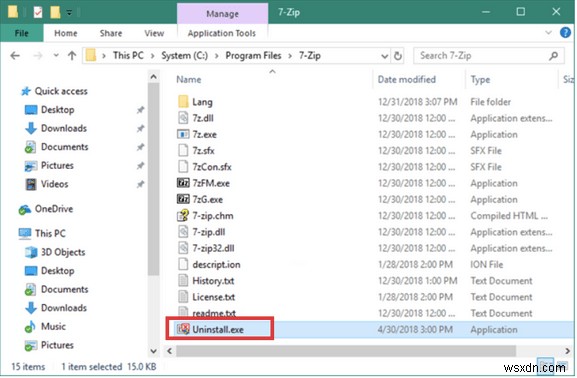Click the Pictures pin icon in Quick access
Viewport: 577px width, 378px height.
[x=140, y=166]
